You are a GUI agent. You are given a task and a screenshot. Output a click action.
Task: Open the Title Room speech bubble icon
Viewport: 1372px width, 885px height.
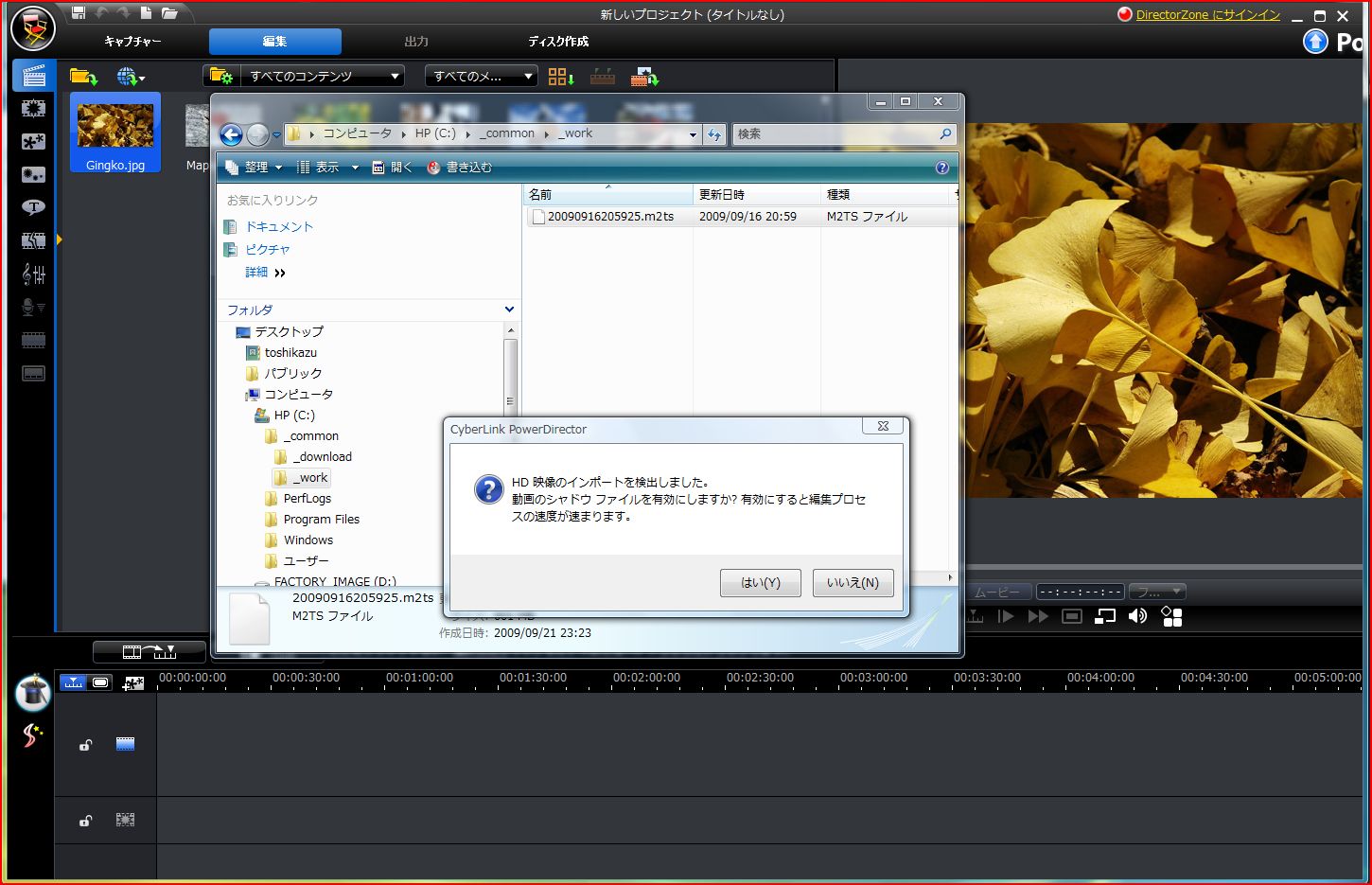point(33,208)
